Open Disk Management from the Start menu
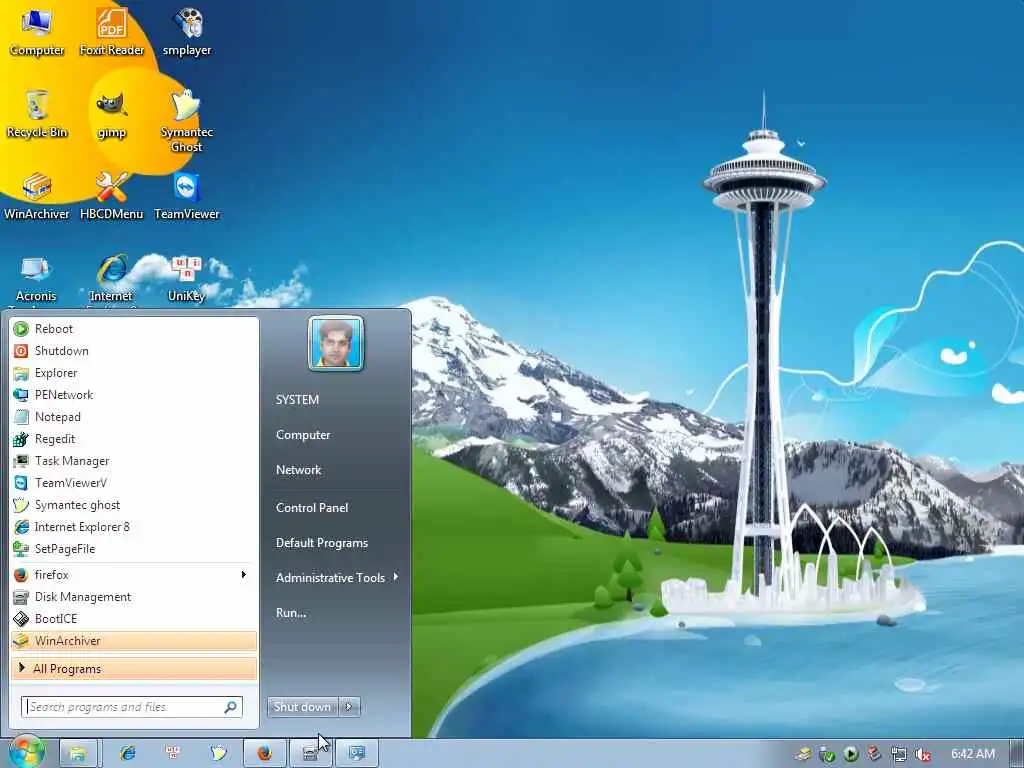This screenshot has width=1024, height=768. pyautogui.click(x=134, y=597)
